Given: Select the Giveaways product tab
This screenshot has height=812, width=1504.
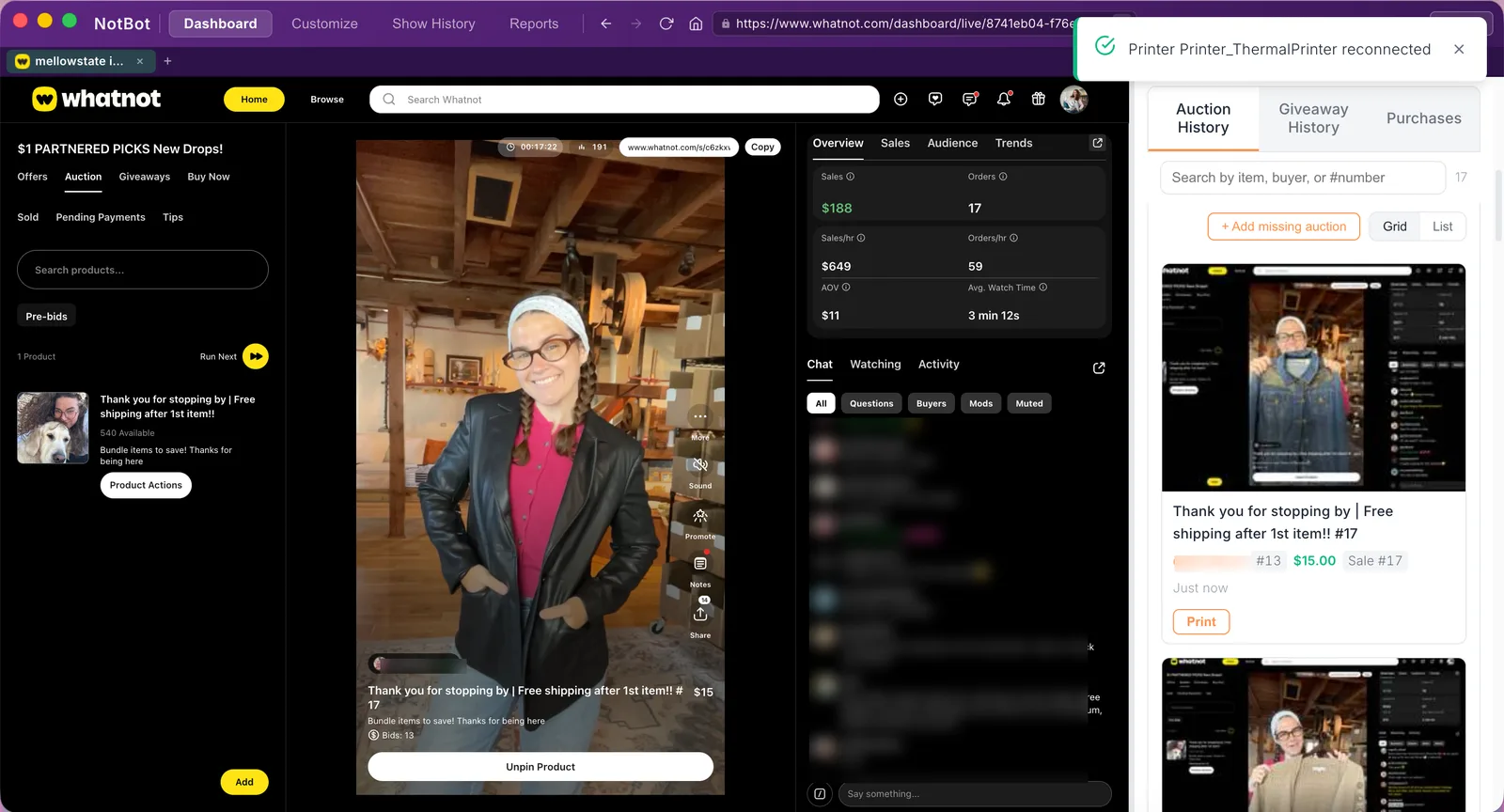Looking at the screenshot, I should coord(145,177).
